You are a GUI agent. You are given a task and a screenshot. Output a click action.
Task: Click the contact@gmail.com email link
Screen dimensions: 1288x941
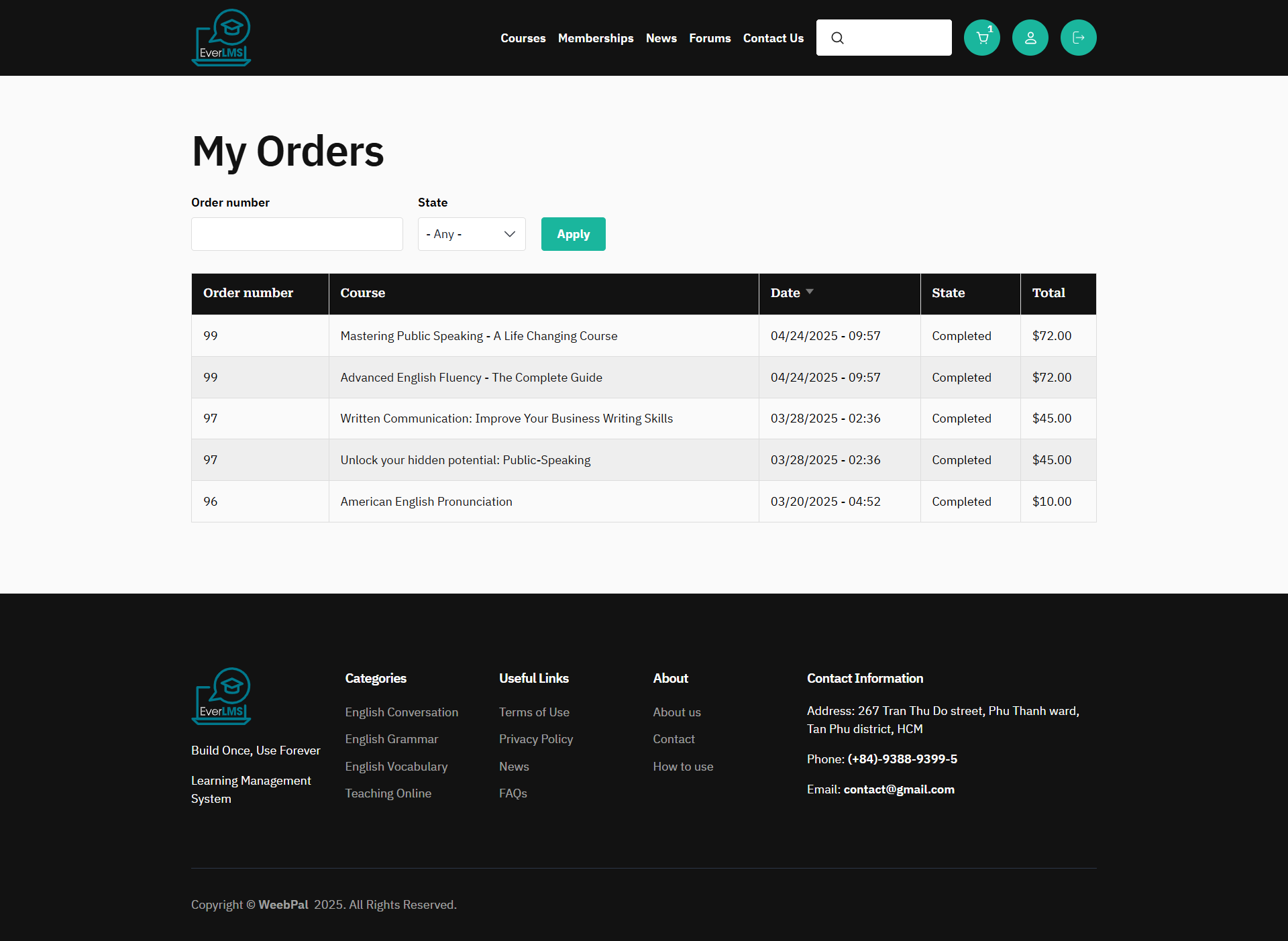tap(898, 789)
